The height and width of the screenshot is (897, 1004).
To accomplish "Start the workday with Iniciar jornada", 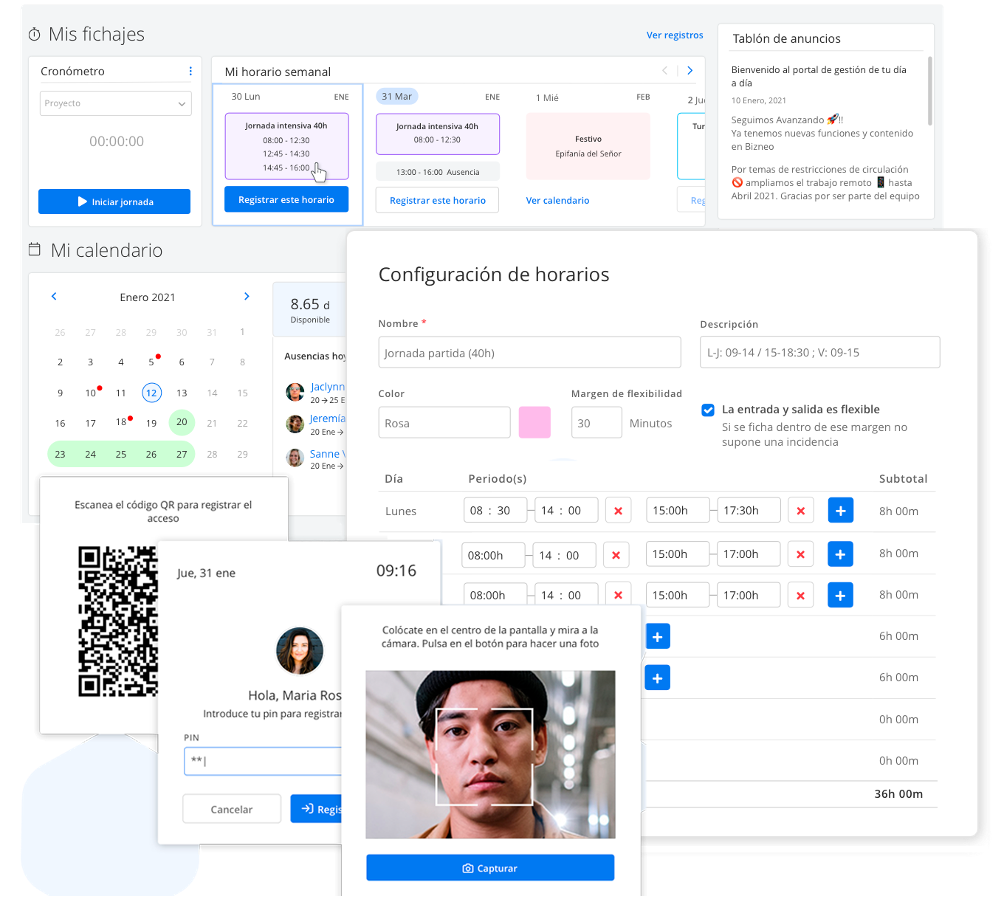I will coord(115,202).
